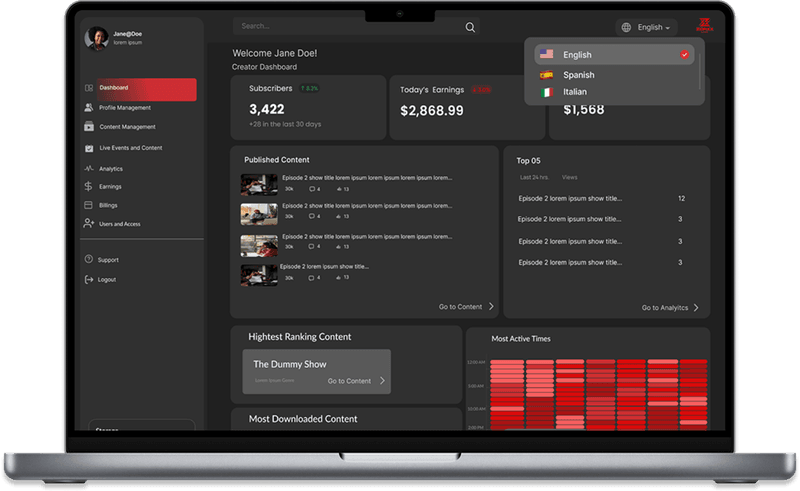Click the Most Active Times heading
The image size is (800, 491).
[x=521, y=339]
